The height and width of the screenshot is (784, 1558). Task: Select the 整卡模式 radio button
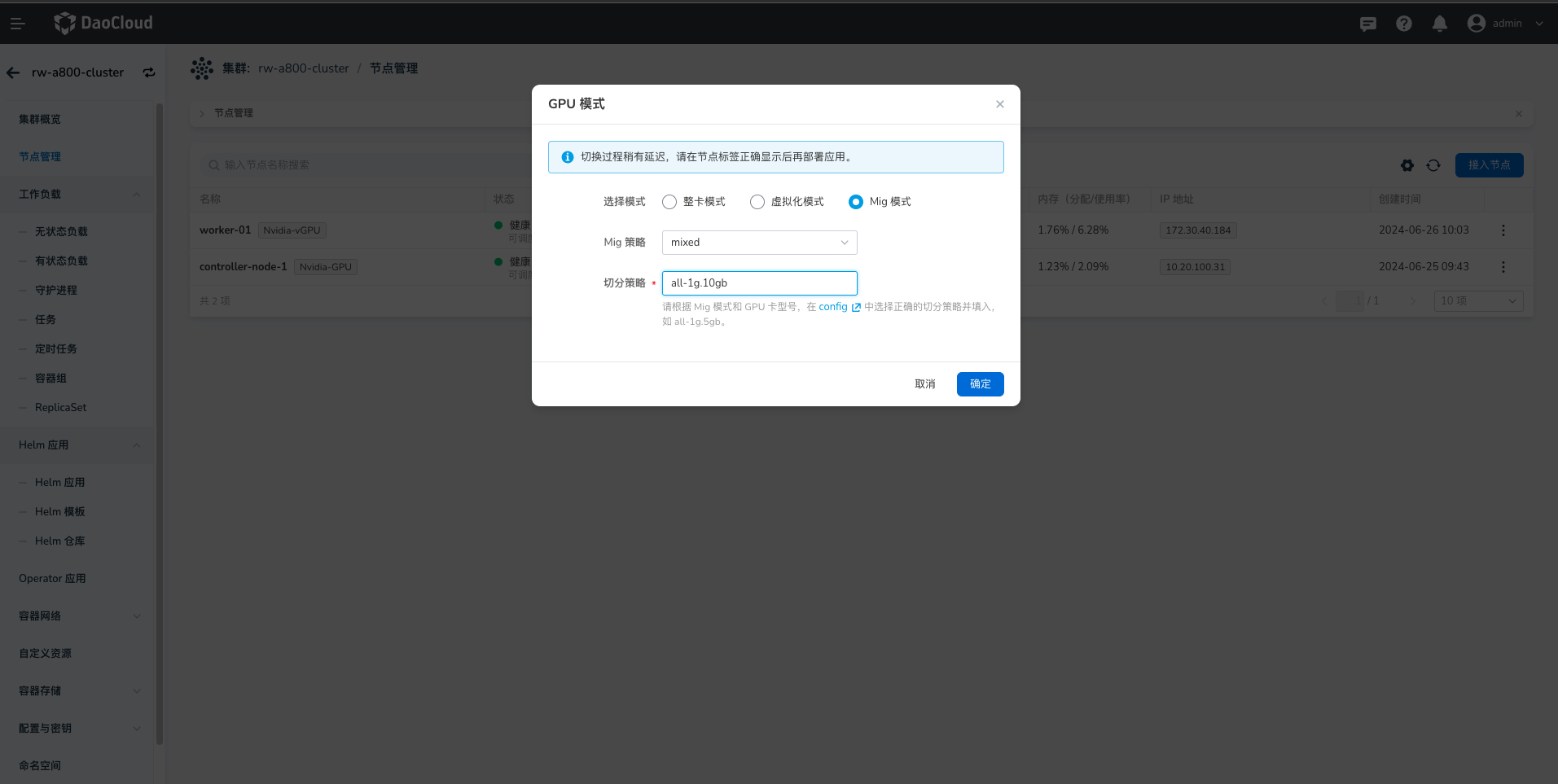(669, 202)
